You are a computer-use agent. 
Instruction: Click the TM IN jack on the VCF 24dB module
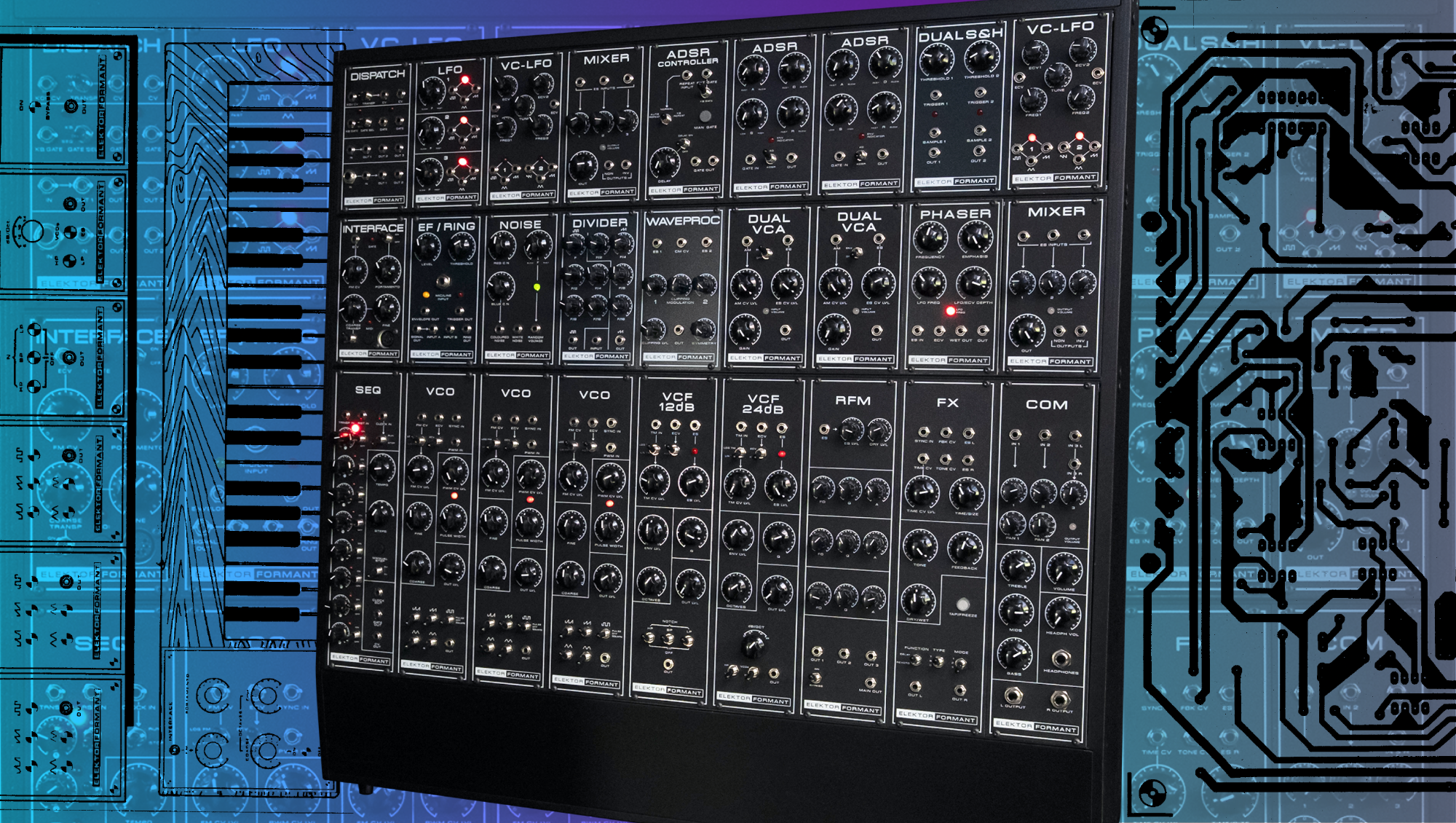point(741,426)
